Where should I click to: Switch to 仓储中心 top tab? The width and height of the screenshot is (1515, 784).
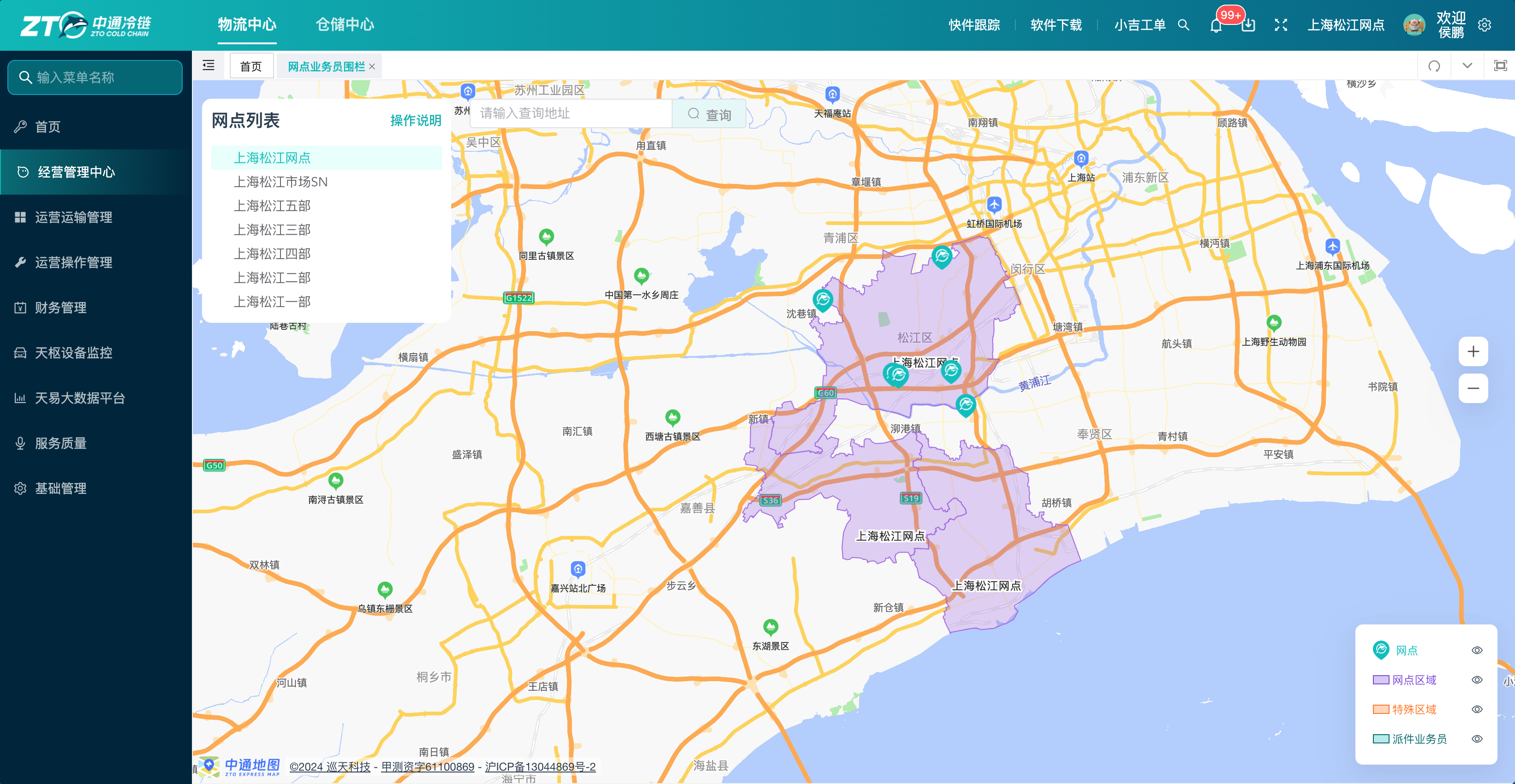pos(345,25)
